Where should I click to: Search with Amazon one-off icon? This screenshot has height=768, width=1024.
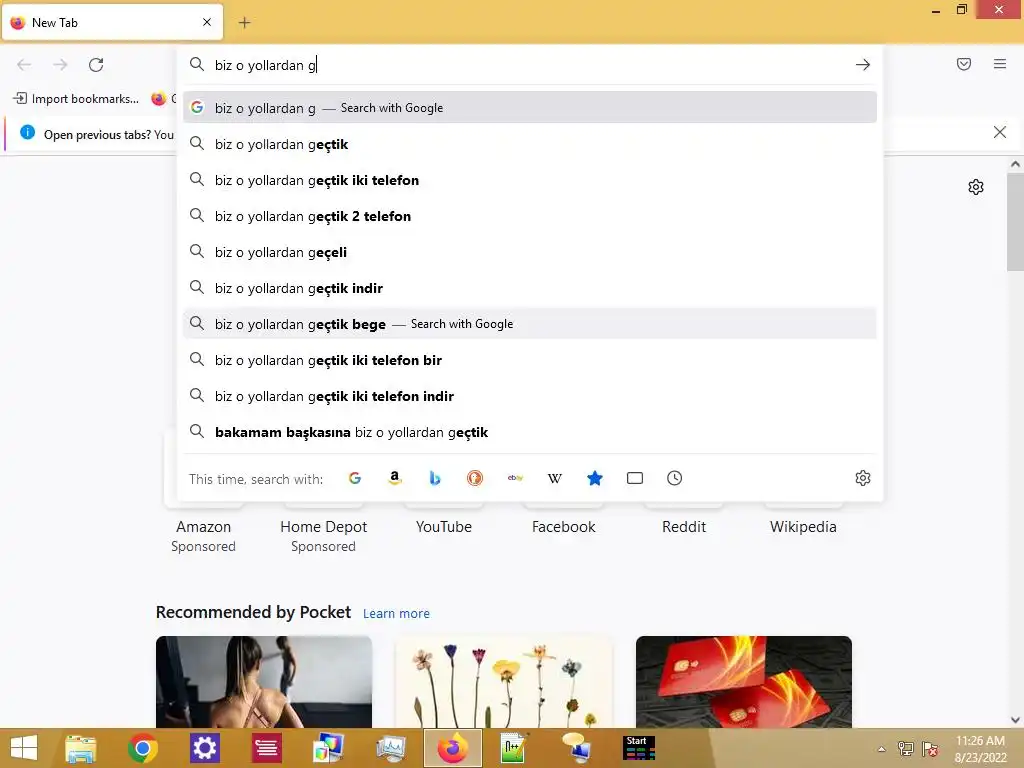394,478
